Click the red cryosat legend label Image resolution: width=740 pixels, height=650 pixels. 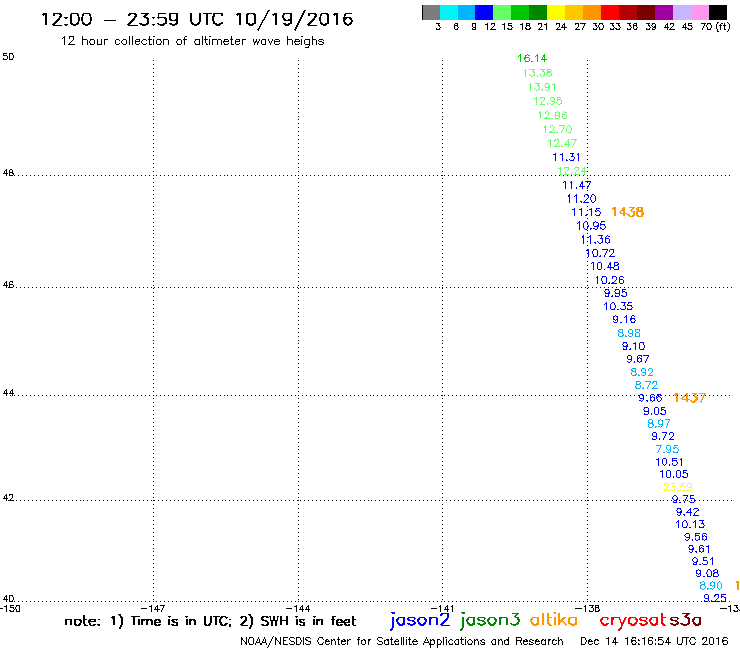click(x=632, y=620)
